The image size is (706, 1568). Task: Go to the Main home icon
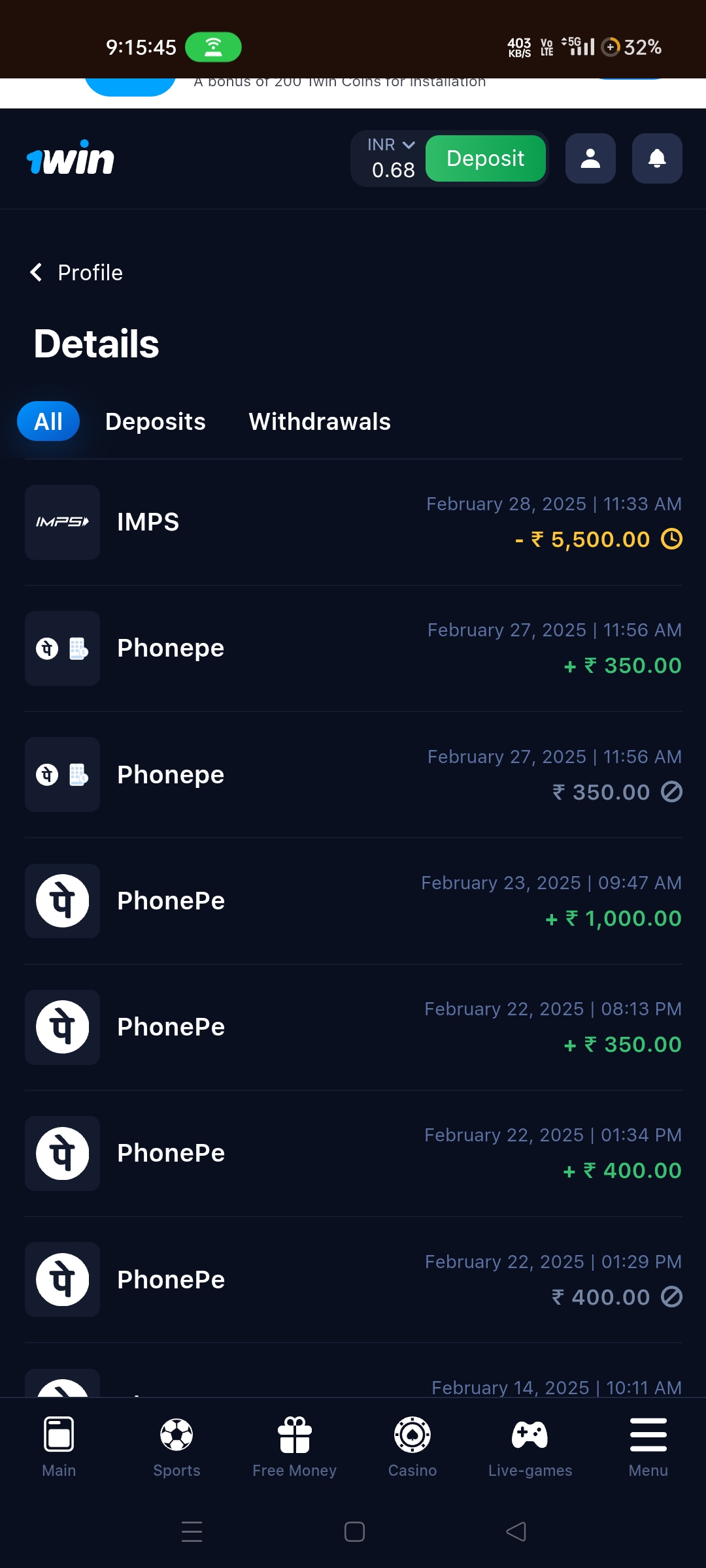coord(59,1435)
